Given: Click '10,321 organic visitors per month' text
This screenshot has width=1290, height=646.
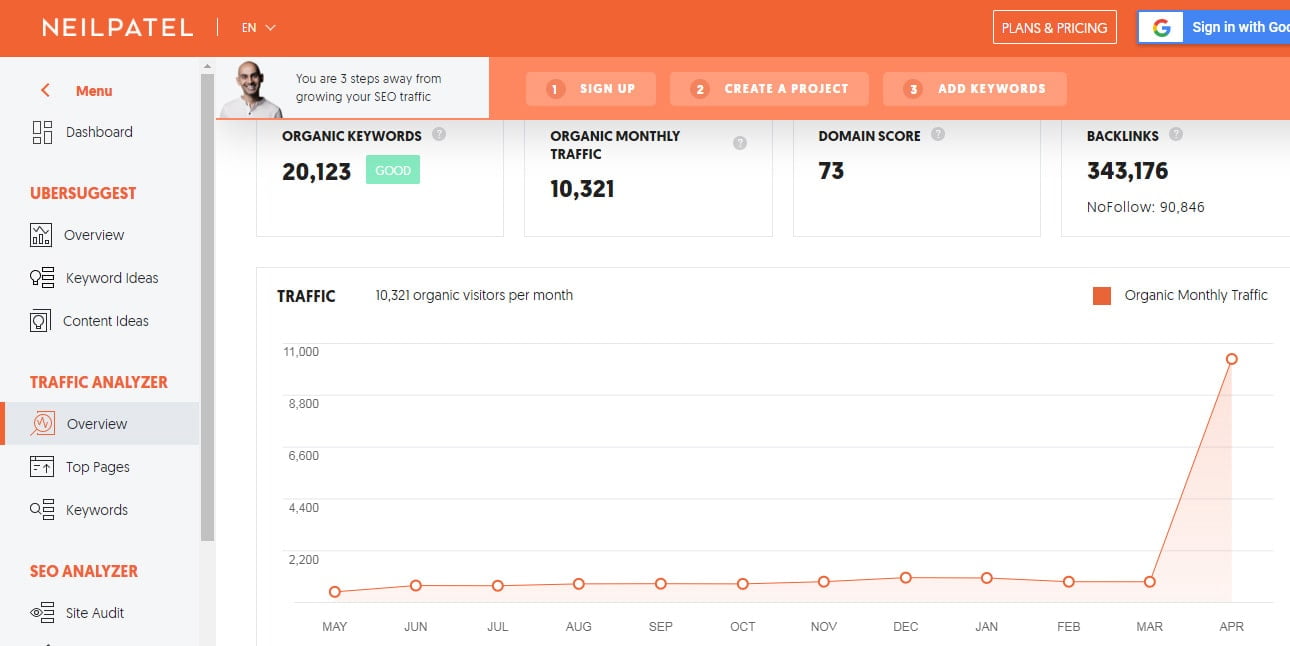Looking at the screenshot, I should click(x=474, y=295).
